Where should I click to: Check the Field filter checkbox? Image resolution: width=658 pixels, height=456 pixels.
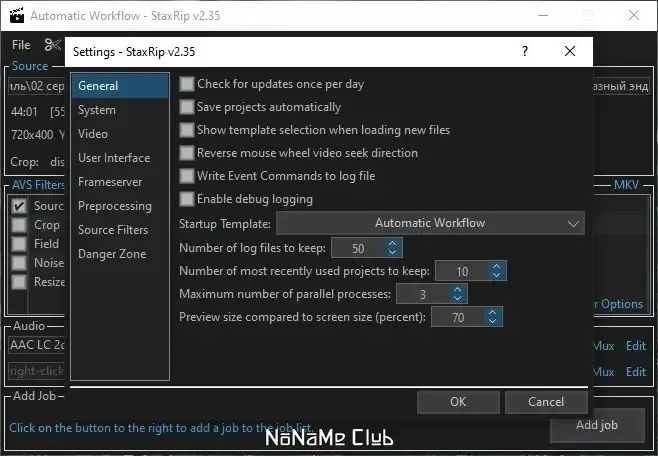[19, 244]
